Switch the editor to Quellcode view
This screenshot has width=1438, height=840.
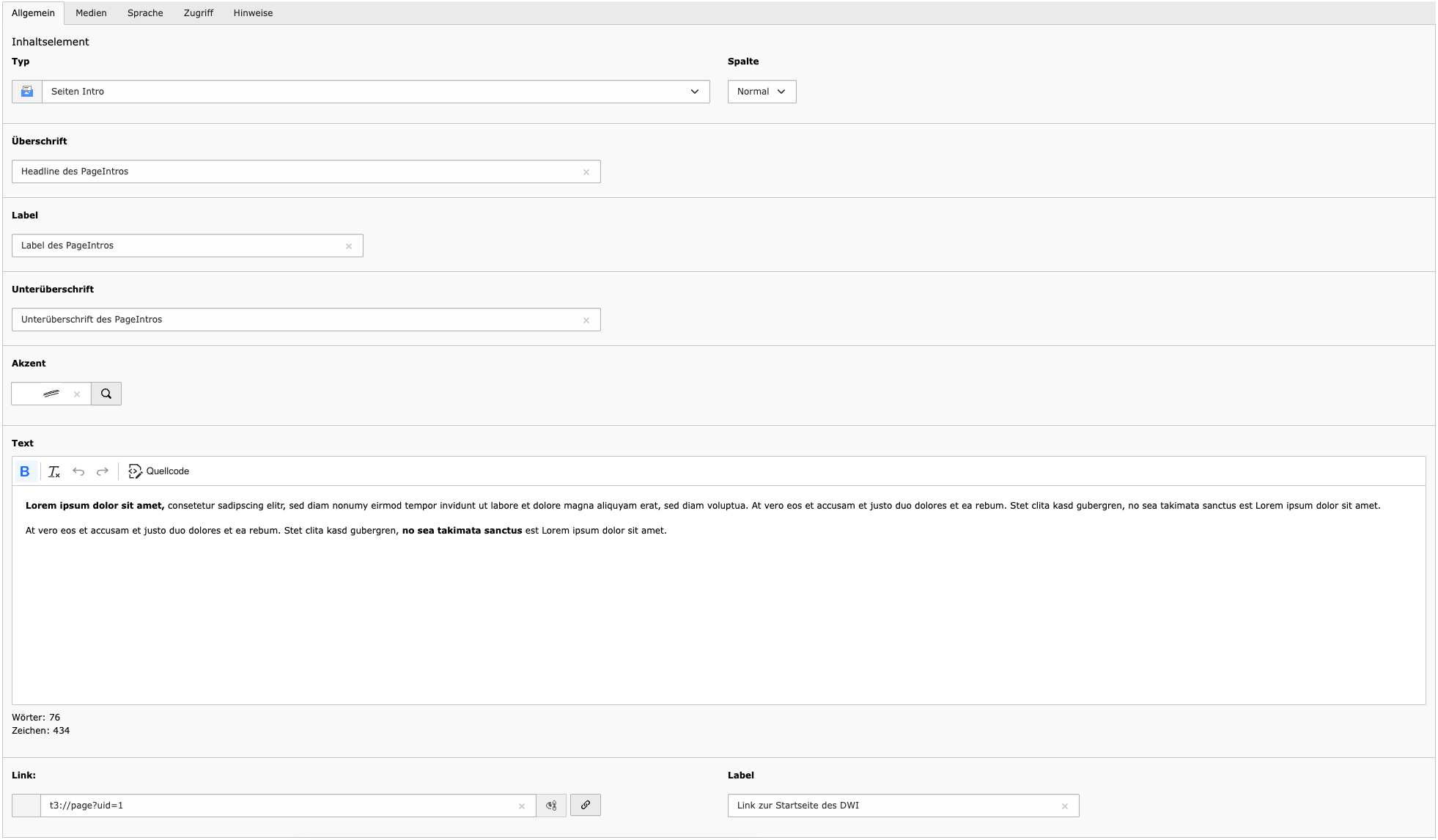[x=159, y=471]
